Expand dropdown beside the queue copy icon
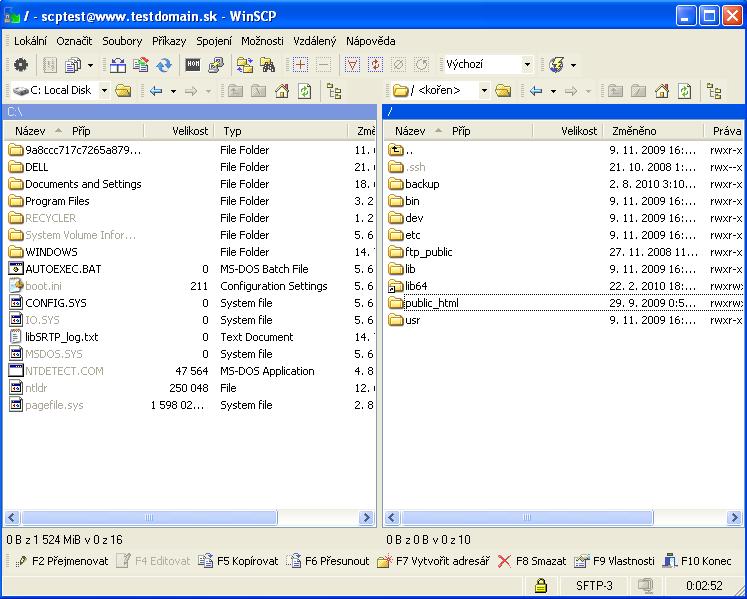747x599 pixels. point(90,65)
